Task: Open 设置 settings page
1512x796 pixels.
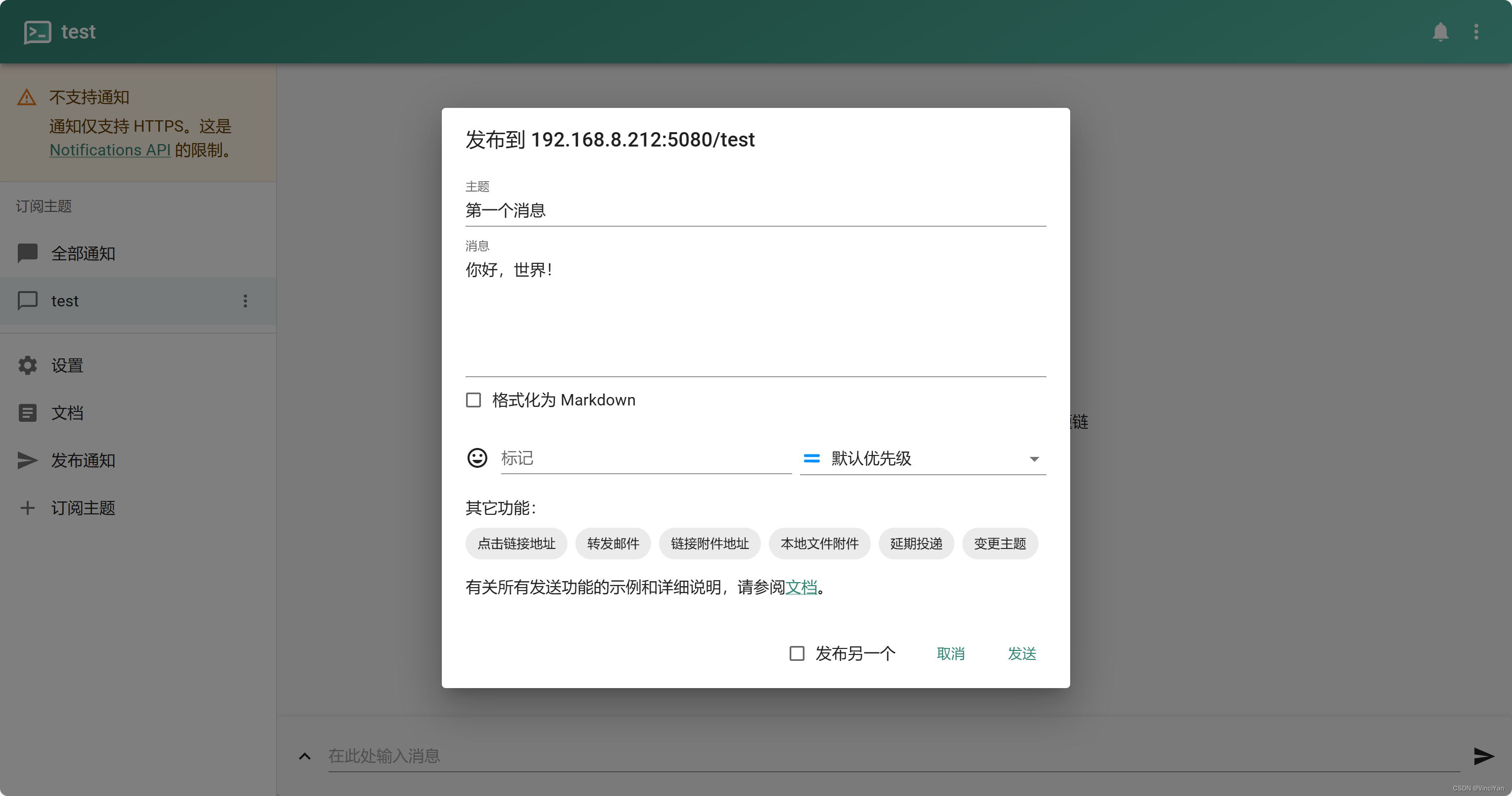Action: tap(138, 365)
